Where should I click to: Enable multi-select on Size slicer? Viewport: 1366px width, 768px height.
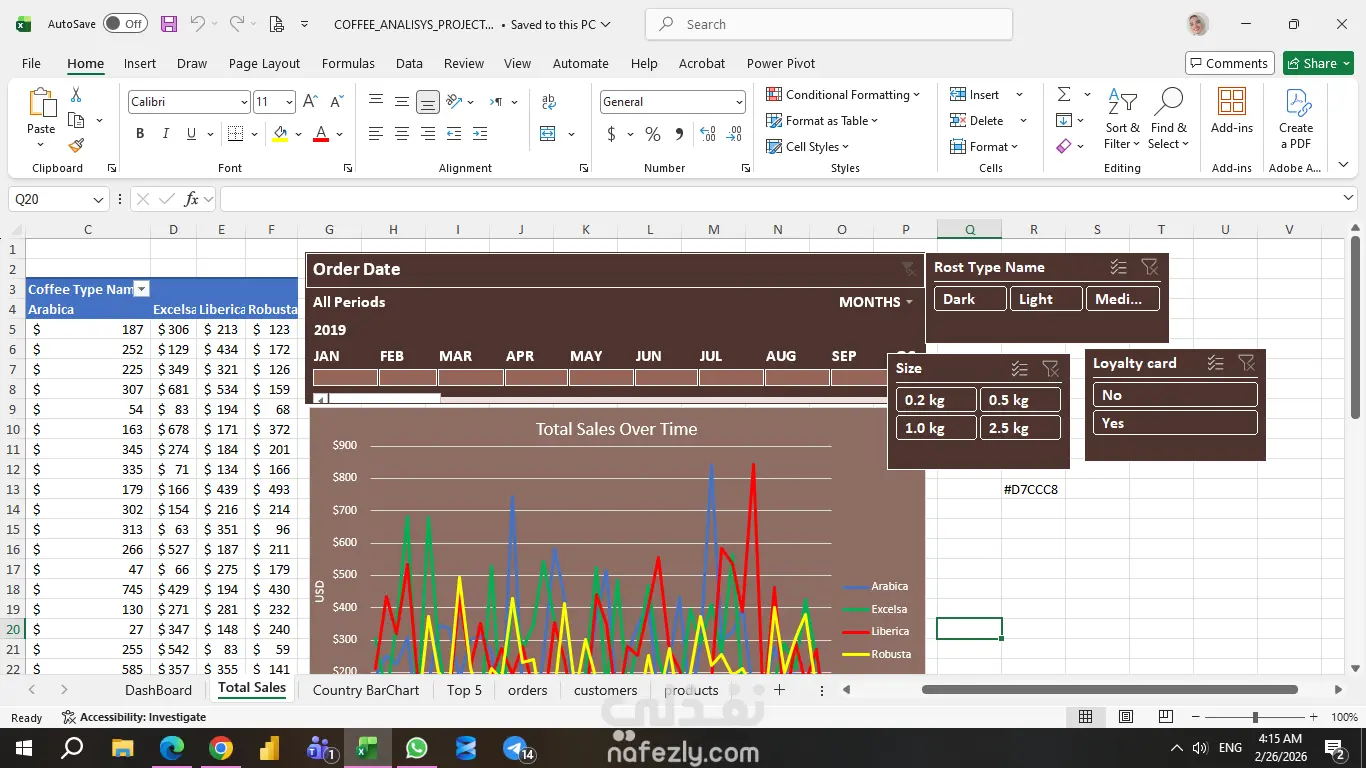[1019, 369]
